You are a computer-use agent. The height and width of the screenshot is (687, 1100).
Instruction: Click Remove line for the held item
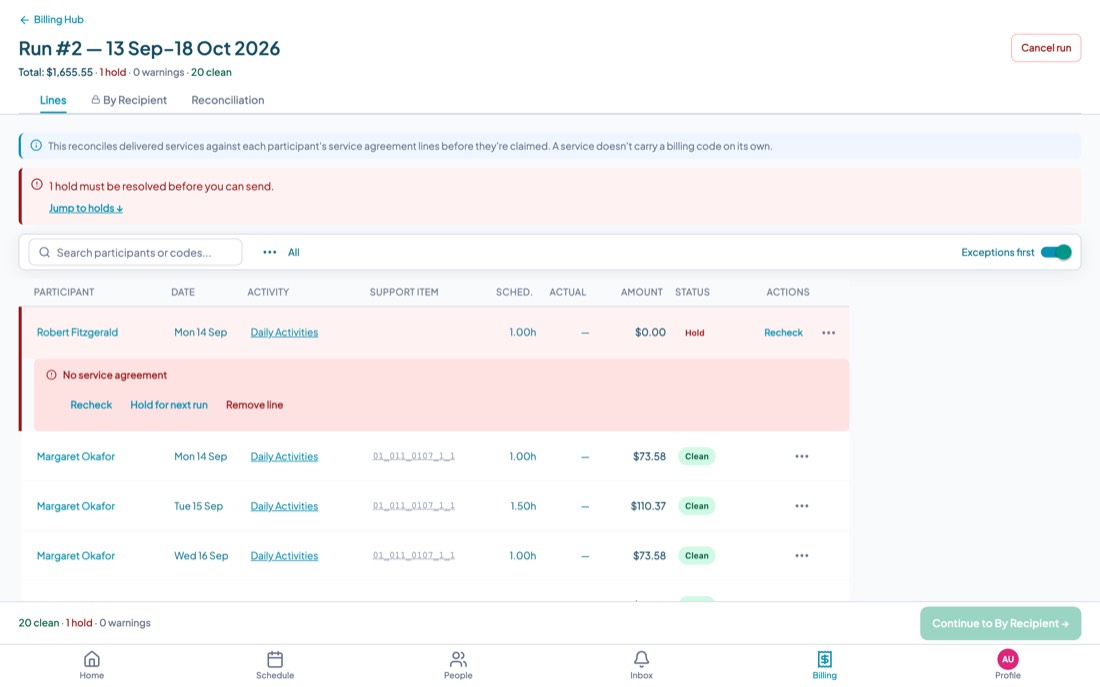[x=255, y=405]
